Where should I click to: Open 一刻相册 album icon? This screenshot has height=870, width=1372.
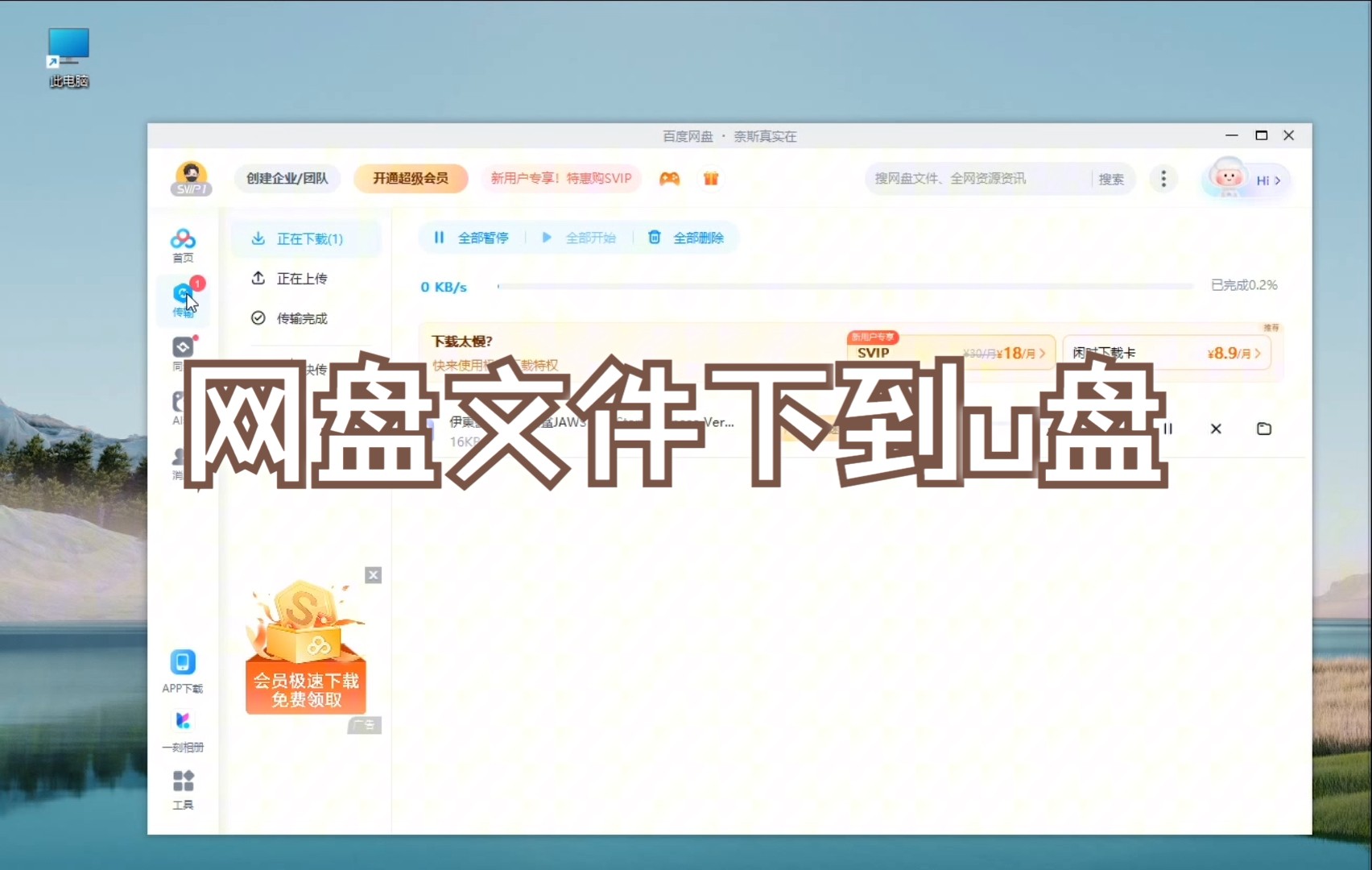point(183,731)
